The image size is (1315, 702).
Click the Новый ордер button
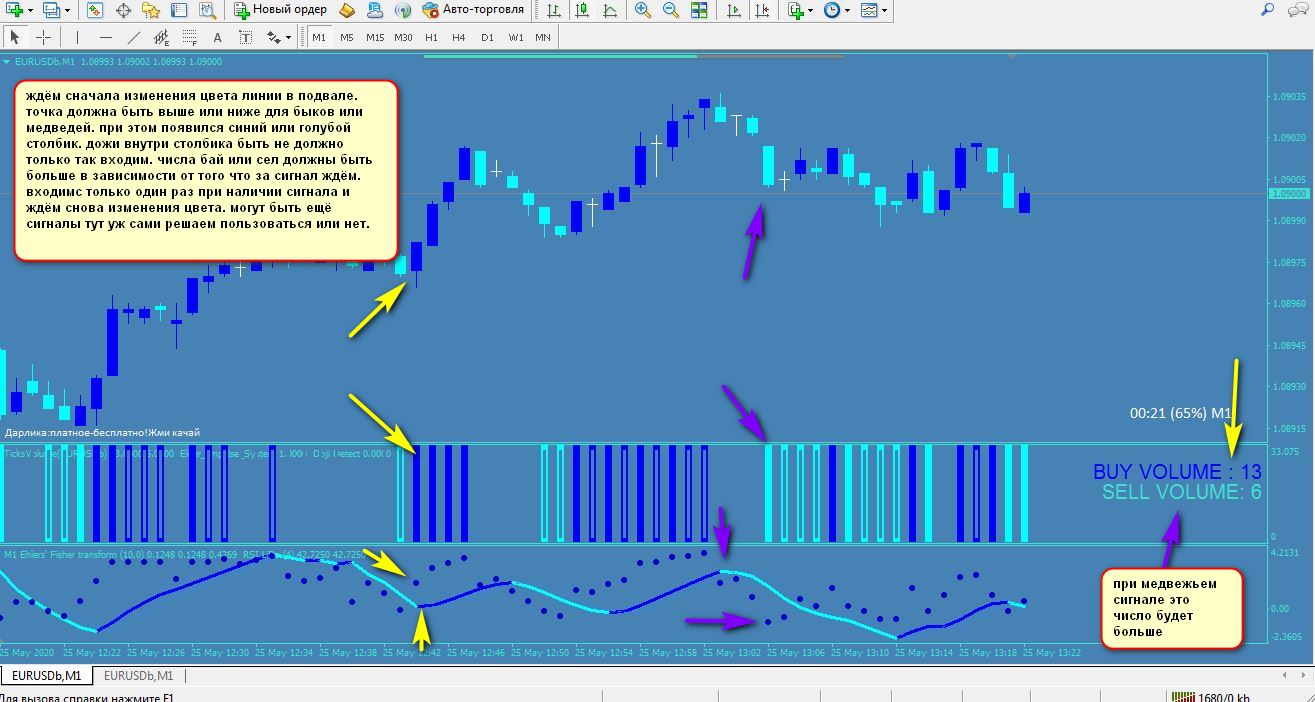[x=281, y=10]
